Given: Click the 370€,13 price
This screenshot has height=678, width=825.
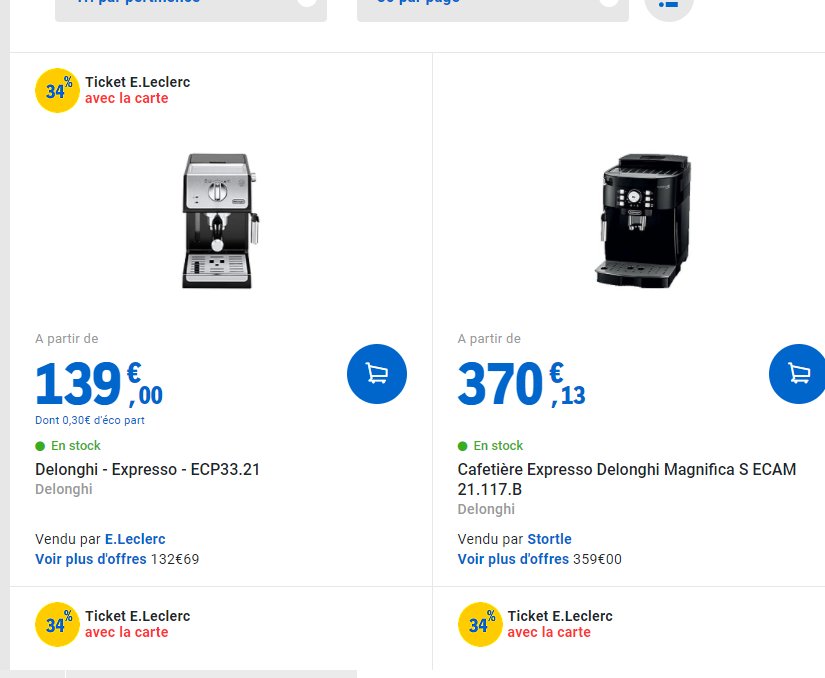Looking at the screenshot, I should click(x=521, y=384).
